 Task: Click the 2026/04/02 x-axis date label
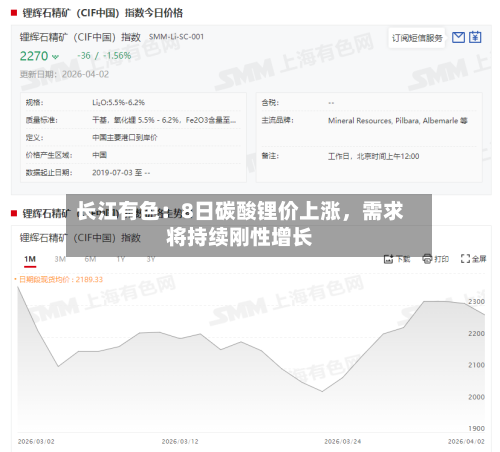[466, 441]
